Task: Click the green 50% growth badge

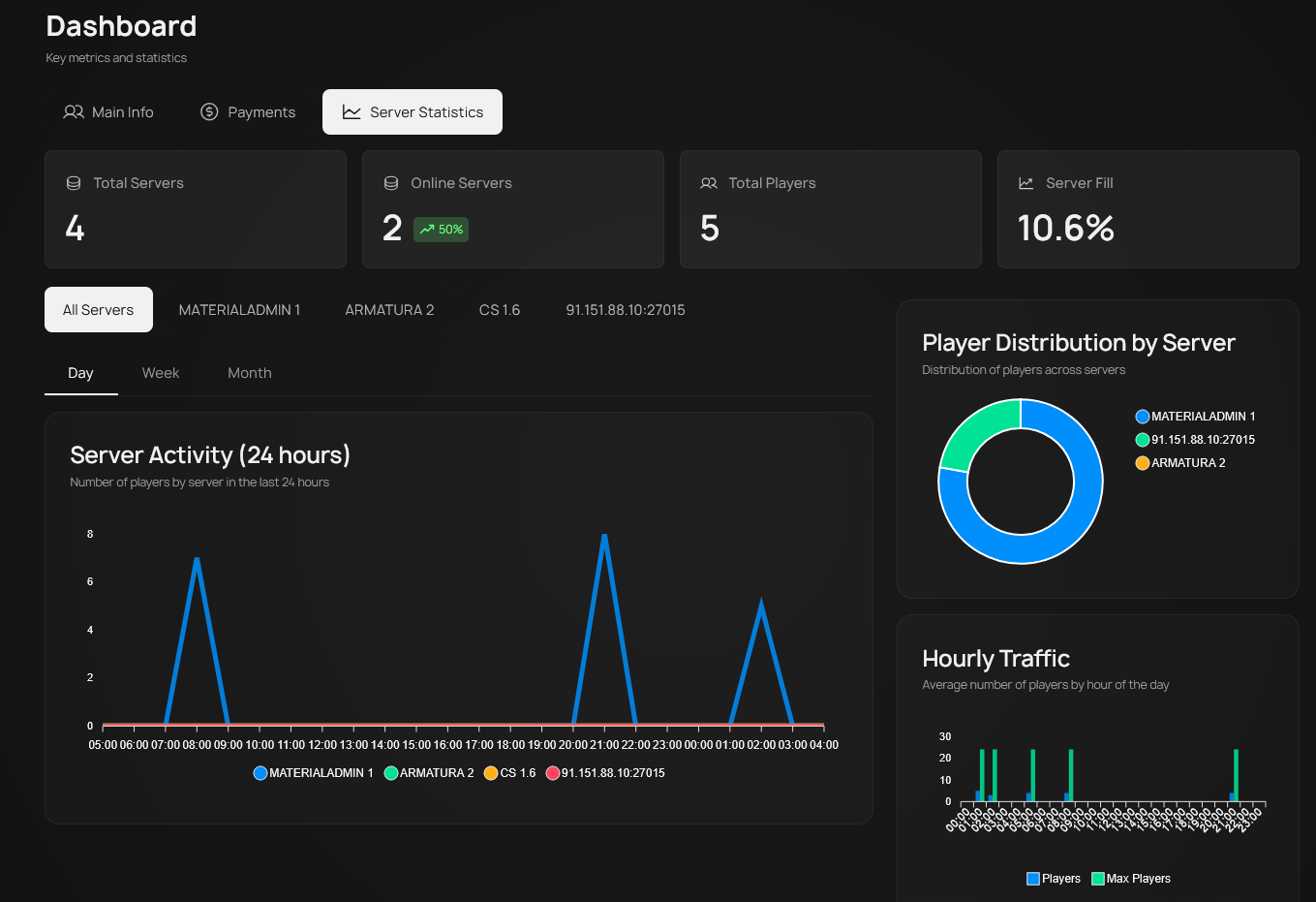Action: pos(441,230)
